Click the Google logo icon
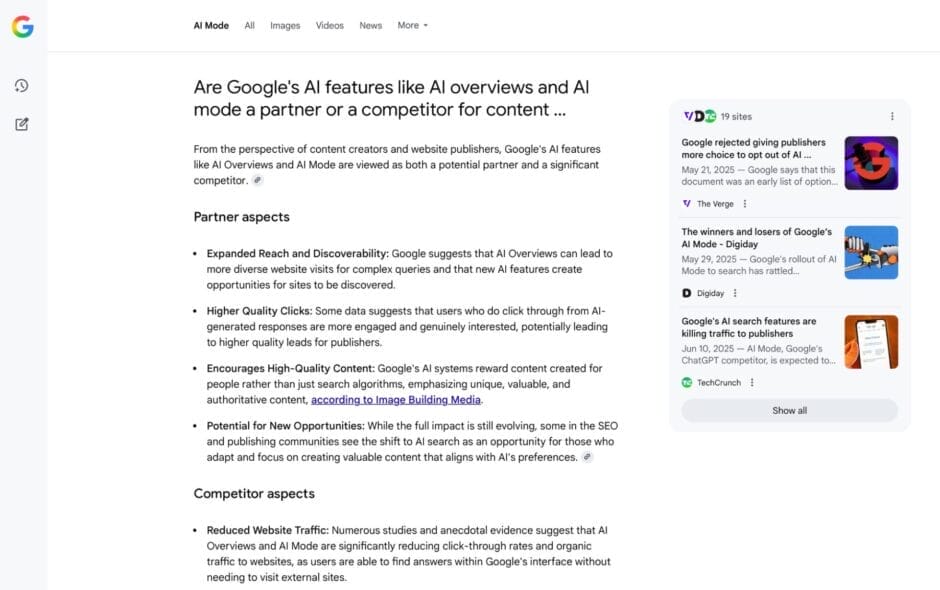This screenshot has width=940, height=590. (x=23, y=27)
